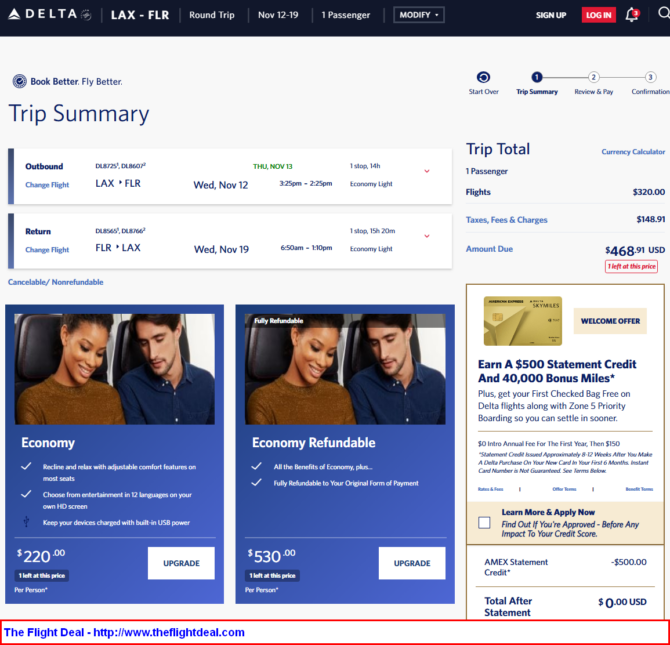Click the Book Better badge icon
Image resolution: width=670 pixels, height=645 pixels.
click(x=19, y=81)
